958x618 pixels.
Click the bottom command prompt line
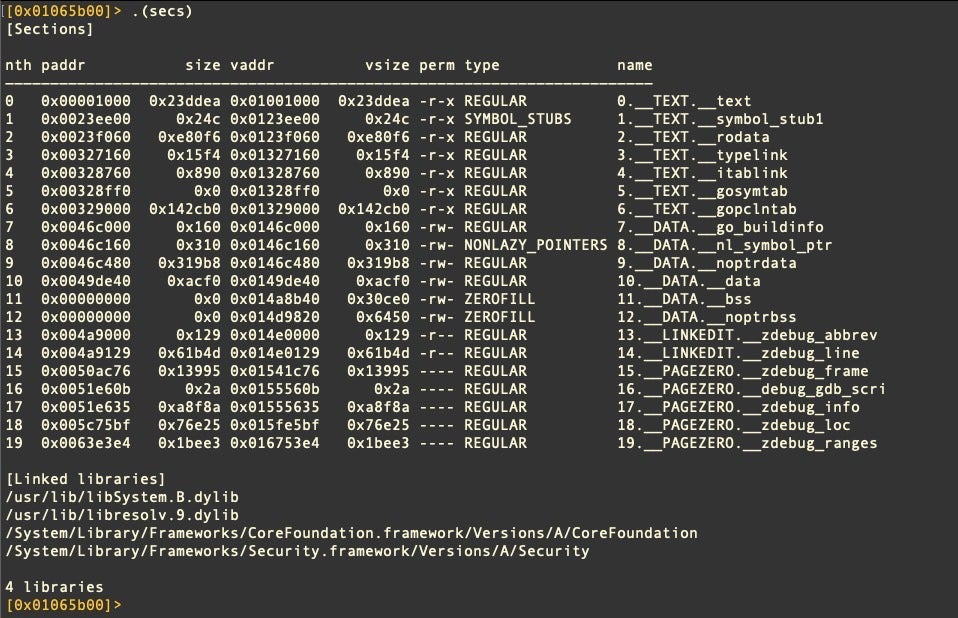66,605
